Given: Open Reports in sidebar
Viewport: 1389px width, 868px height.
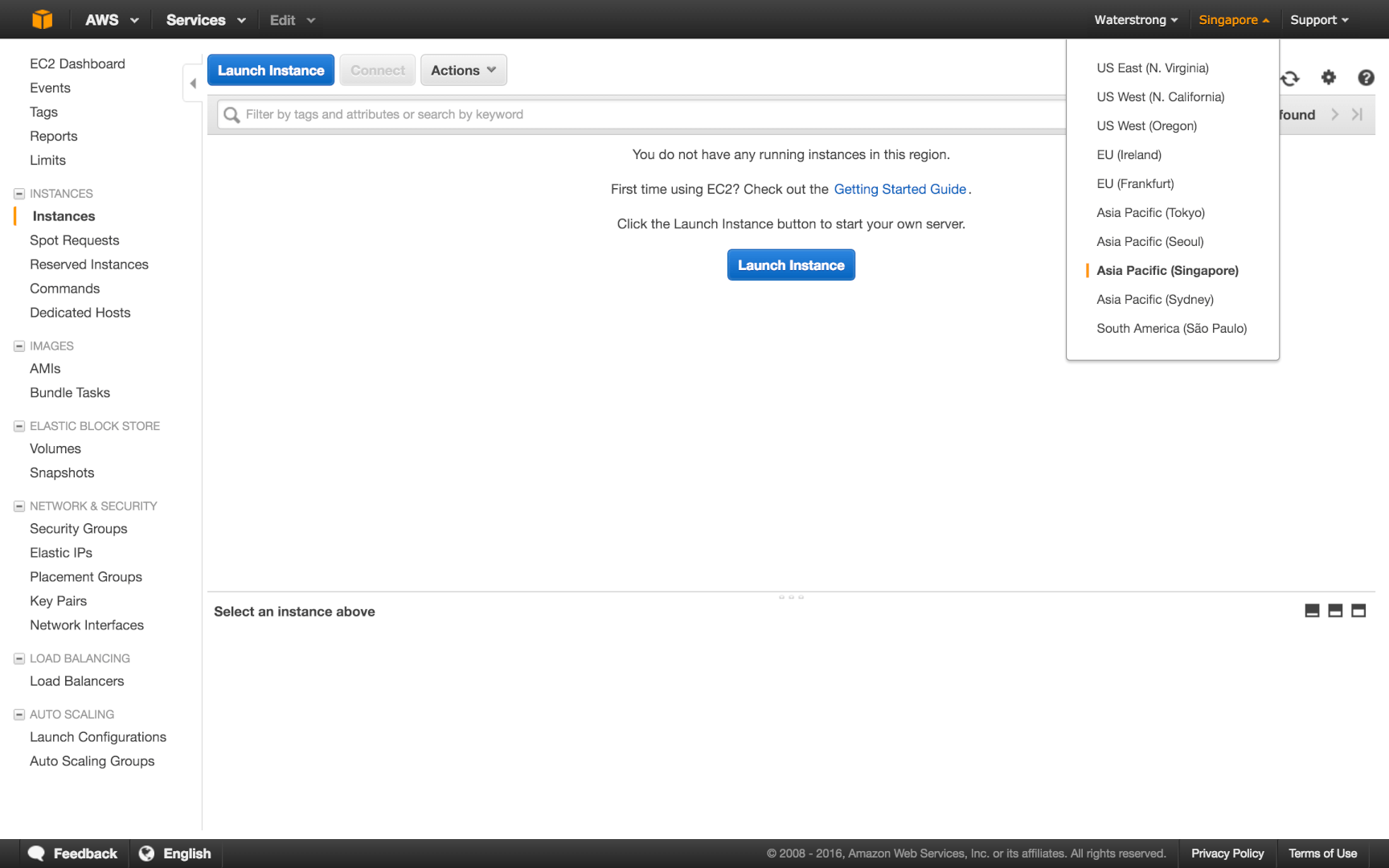Looking at the screenshot, I should click(x=54, y=136).
